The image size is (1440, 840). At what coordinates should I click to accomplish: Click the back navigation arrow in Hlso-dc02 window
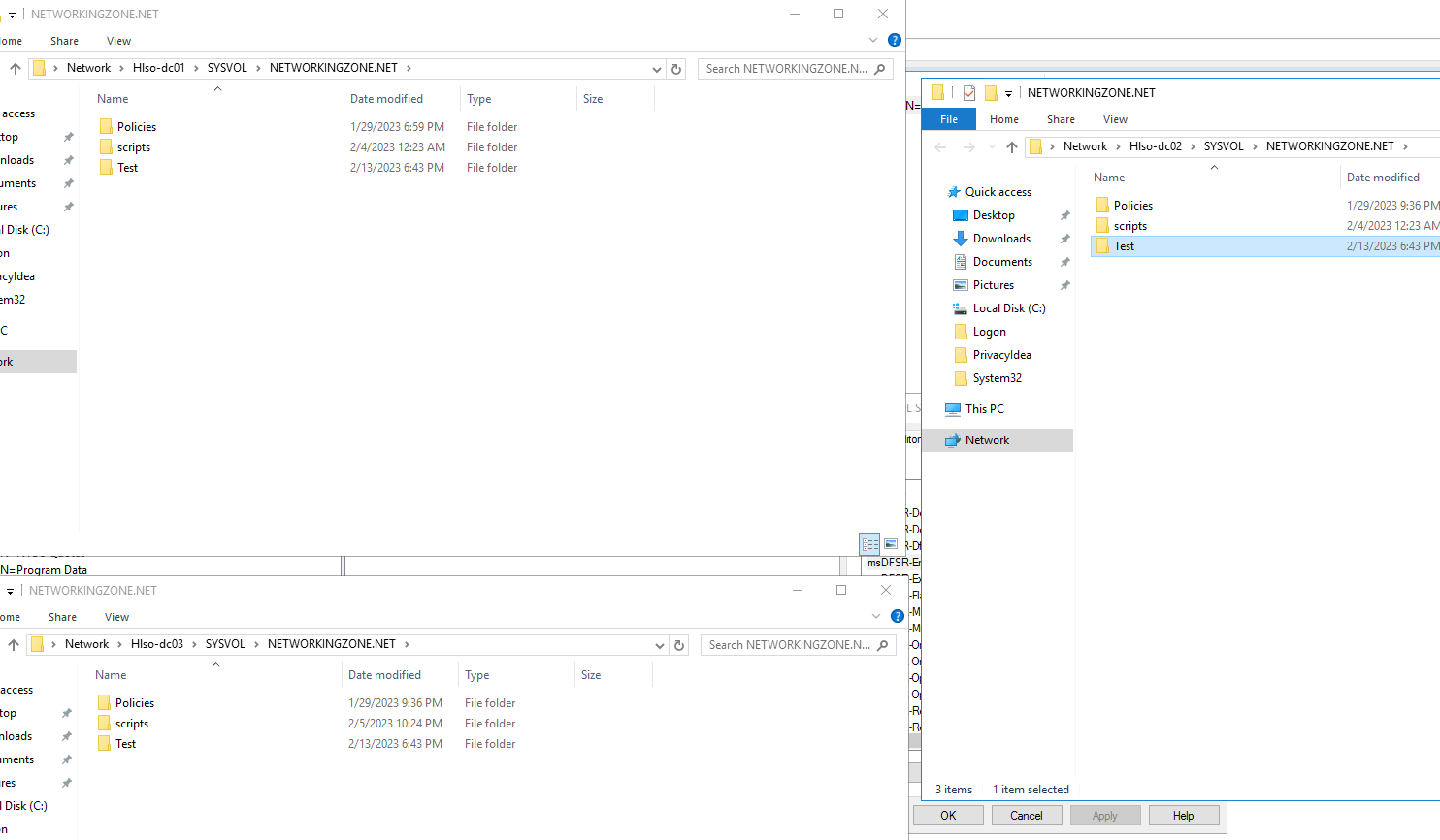point(940,145)
